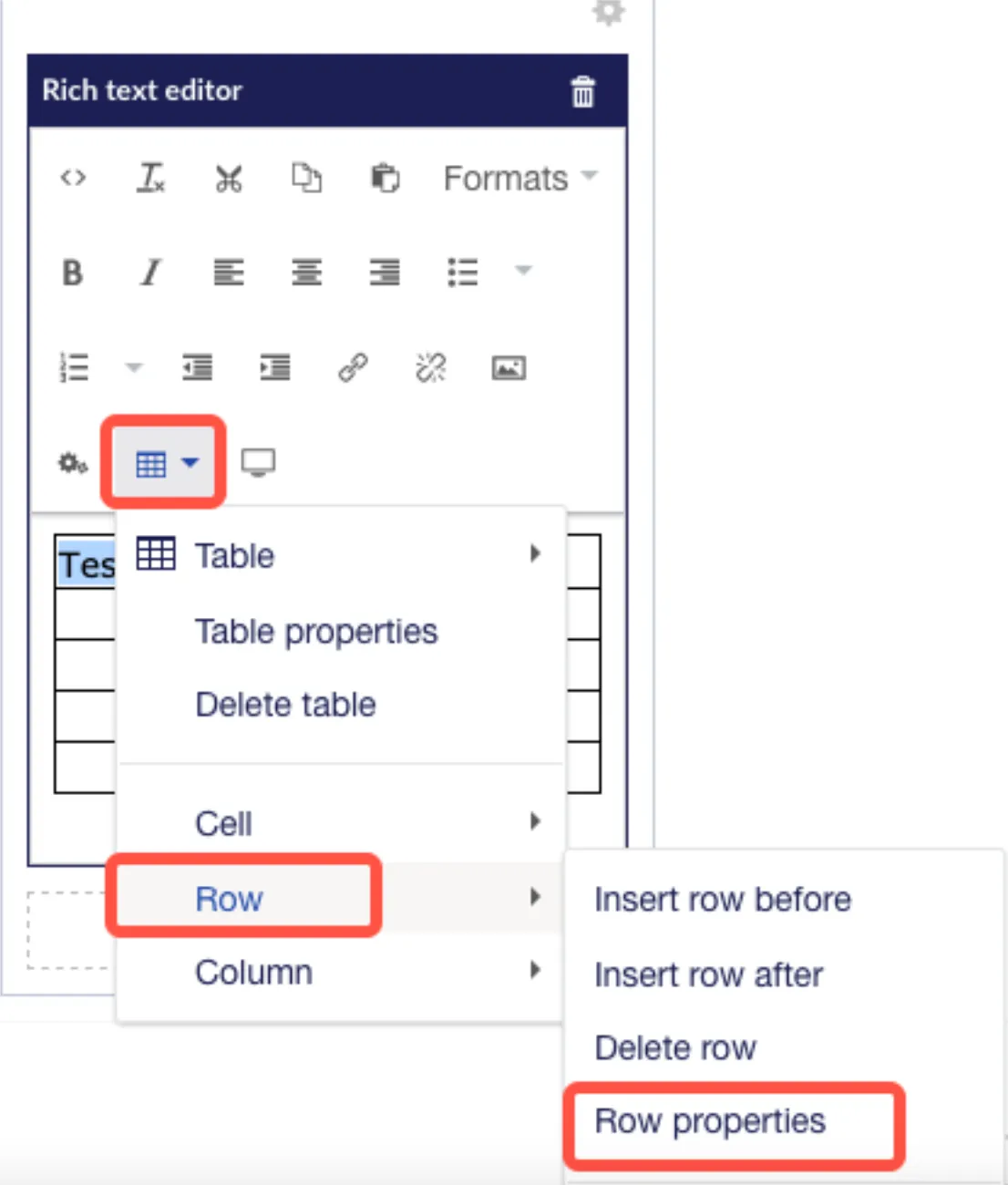The height and width of the screenshot is (1185, 1008).
Task: Toggle center text alignment
Action: [307, 273]
